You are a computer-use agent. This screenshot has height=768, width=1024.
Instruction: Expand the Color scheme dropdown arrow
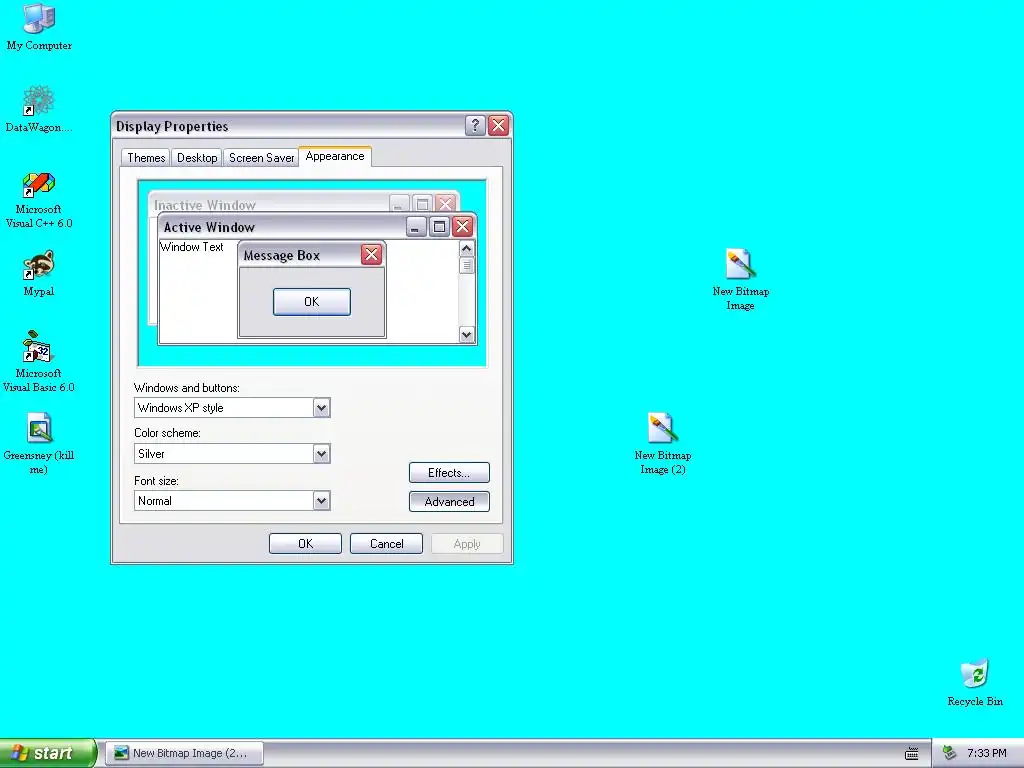pos(321,454)
